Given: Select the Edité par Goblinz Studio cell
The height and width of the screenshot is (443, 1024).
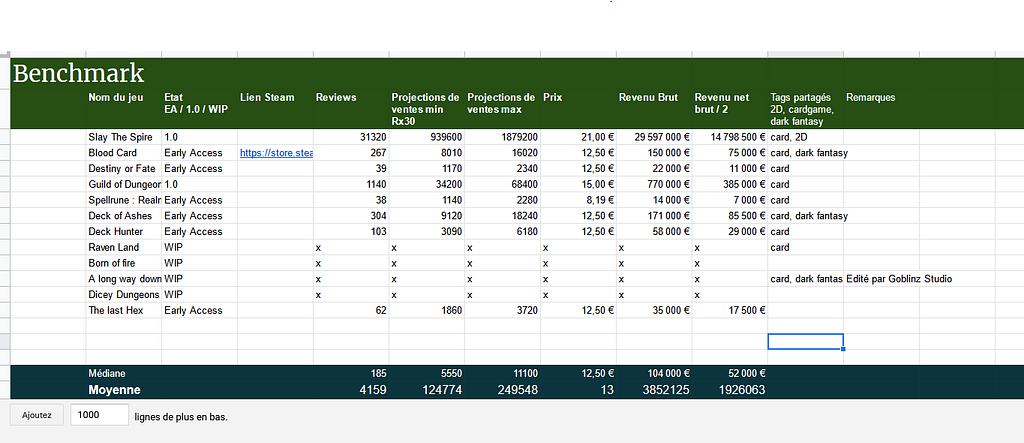Looking at the screenshot, I should 899,279.
